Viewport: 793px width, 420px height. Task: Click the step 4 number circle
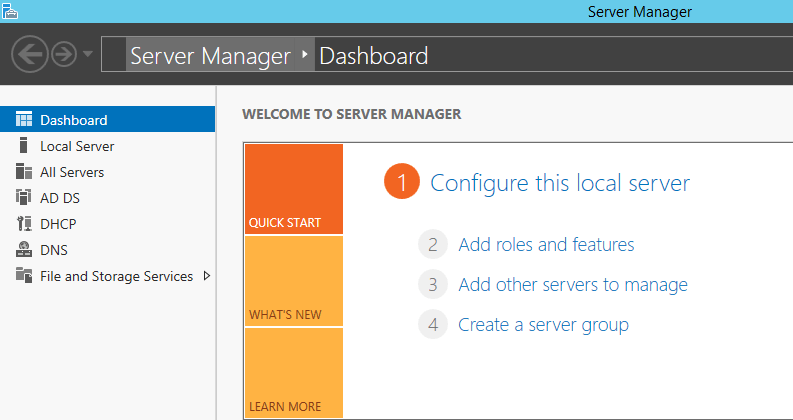coord(433,324)
